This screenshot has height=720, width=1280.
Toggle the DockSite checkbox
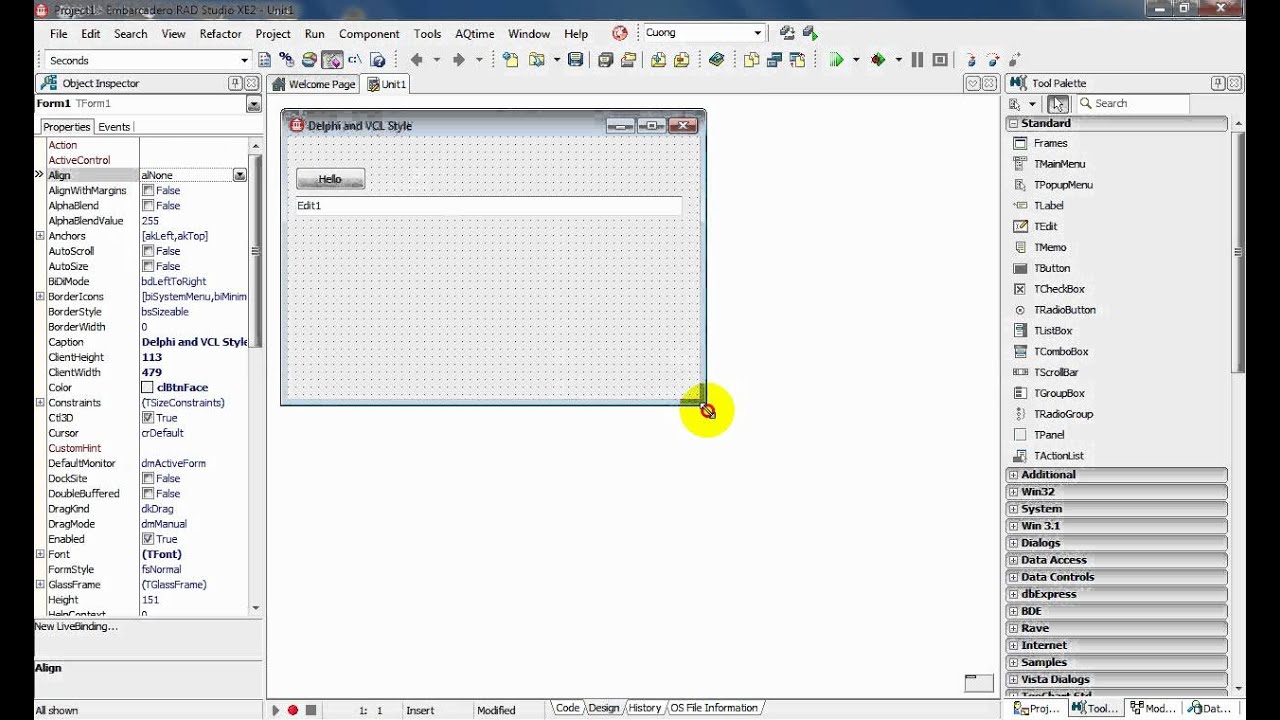pos(148,478)
